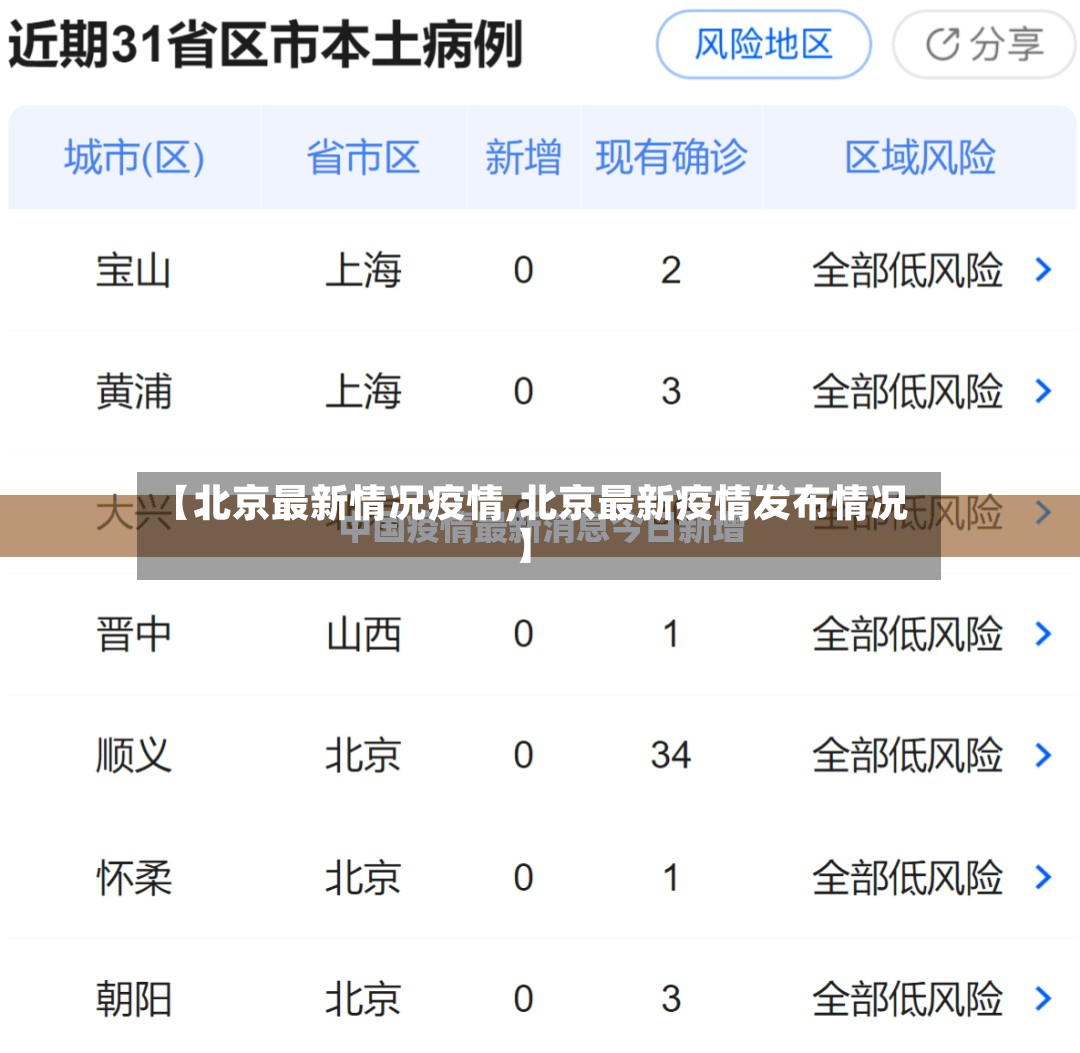This screenshot has width=1080, height=1053.
Task: Click the 近期31省区市本土病例 heading
Action: 265,45
